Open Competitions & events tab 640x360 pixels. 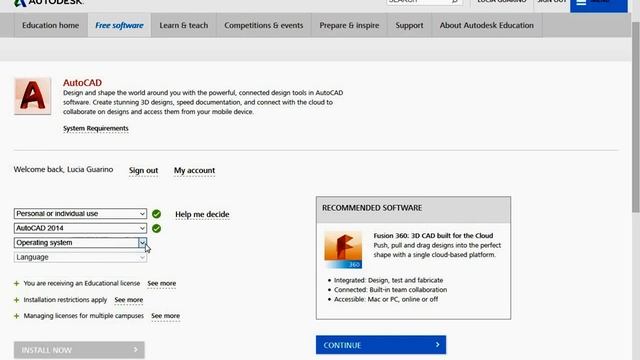[264, 25]
